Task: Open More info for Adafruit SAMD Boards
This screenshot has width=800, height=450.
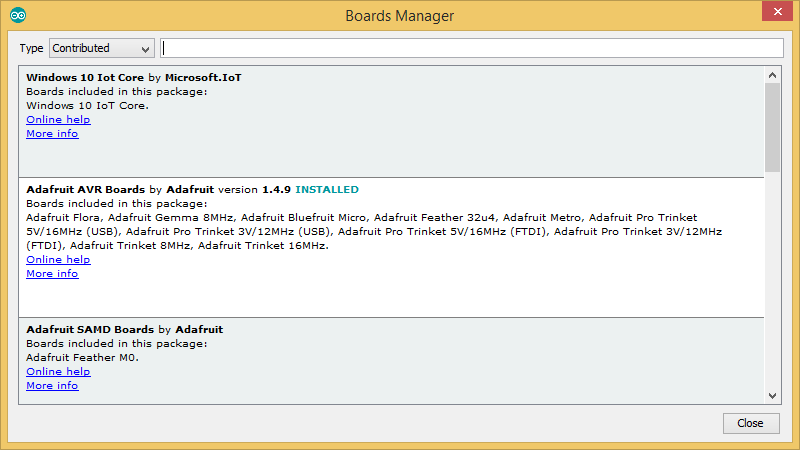Action: pyautogui.click(x=52, y=385)
